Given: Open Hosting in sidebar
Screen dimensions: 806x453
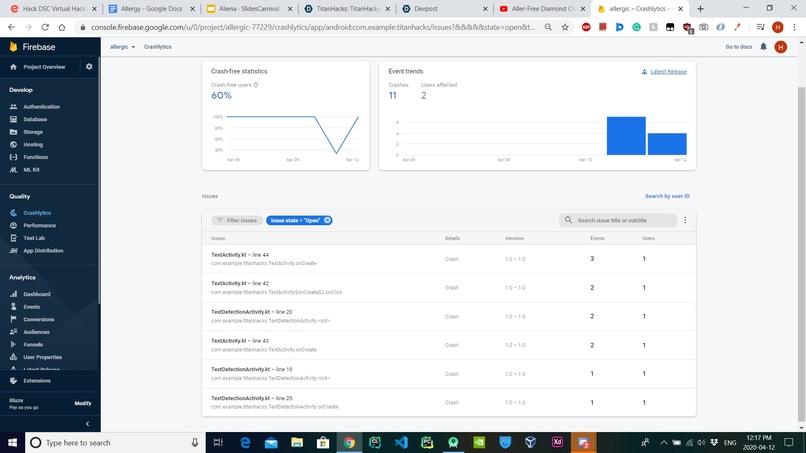Looking at the screenshot, I should (33, 144).
